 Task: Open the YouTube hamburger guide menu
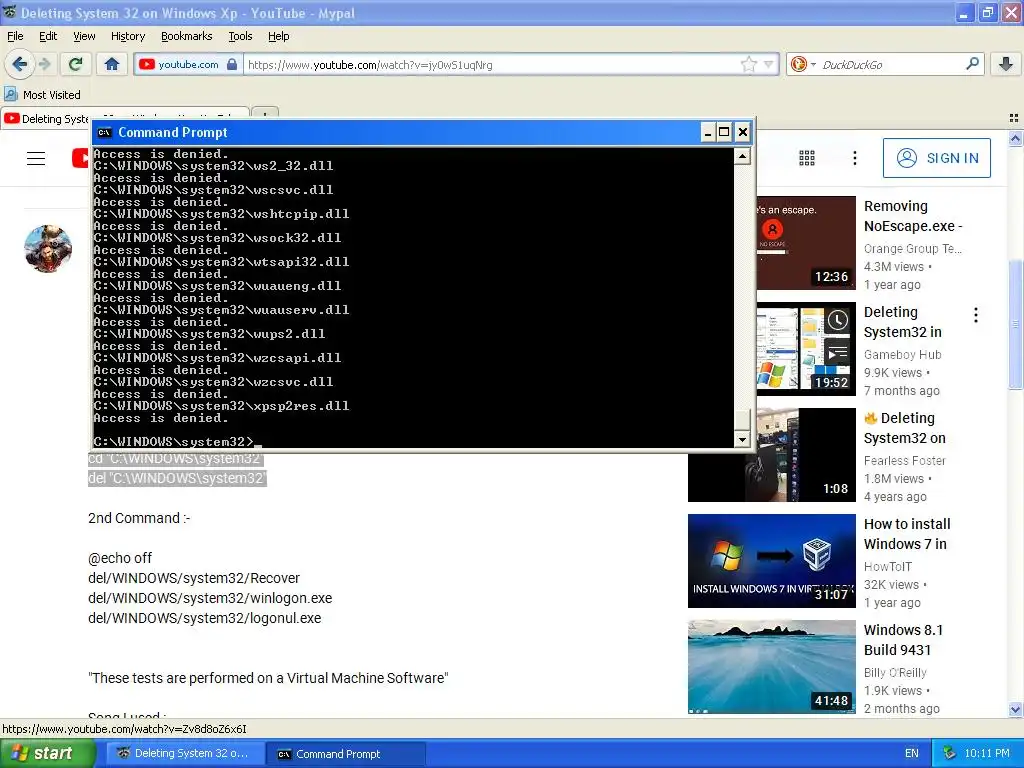coord(36,158)
